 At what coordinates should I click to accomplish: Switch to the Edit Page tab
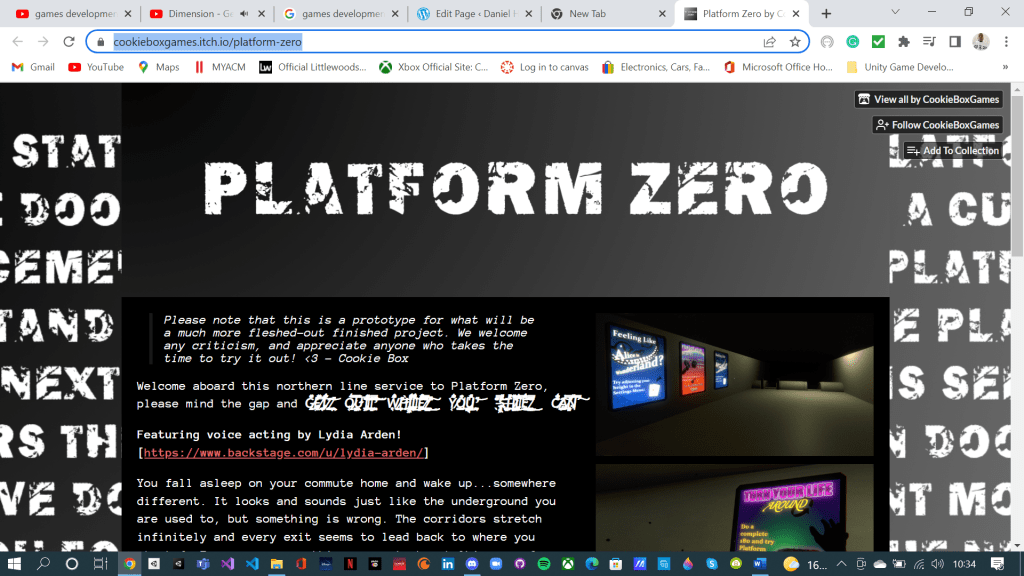(468, 14)
